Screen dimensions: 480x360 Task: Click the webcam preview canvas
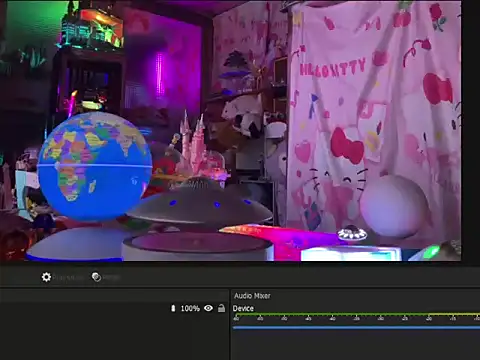point(230,130)
